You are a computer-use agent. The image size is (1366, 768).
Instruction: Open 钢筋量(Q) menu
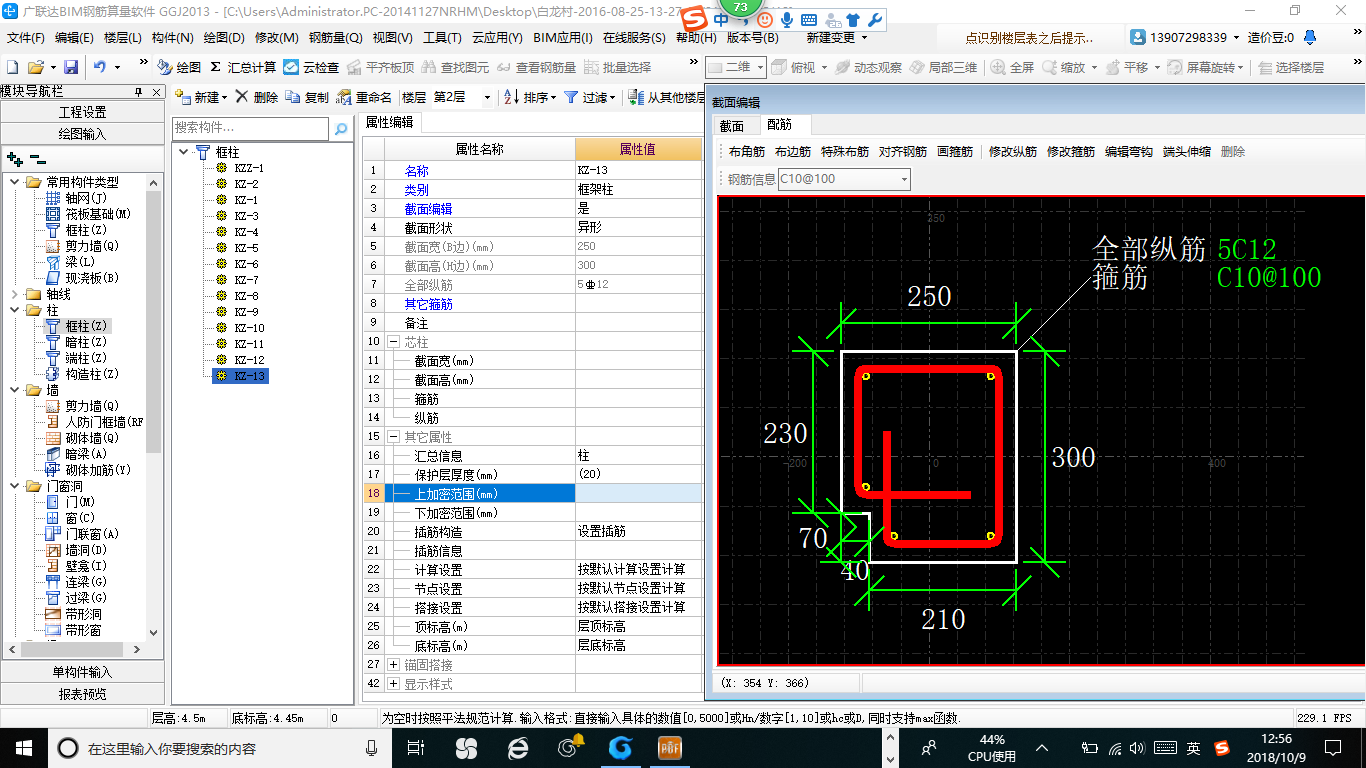pos(336,38)
